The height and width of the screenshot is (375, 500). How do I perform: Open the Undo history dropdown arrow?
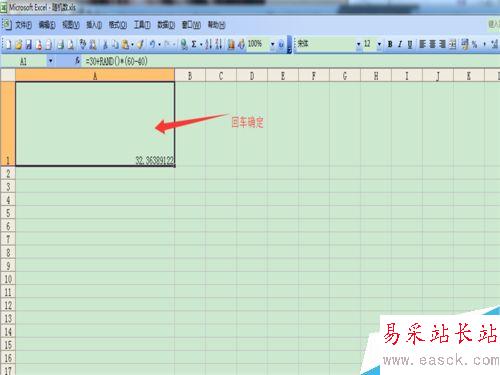(159, 44)
